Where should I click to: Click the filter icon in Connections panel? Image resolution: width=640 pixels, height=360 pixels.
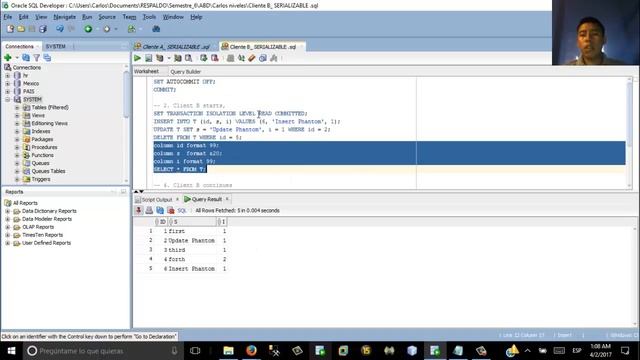click(37, 58)
